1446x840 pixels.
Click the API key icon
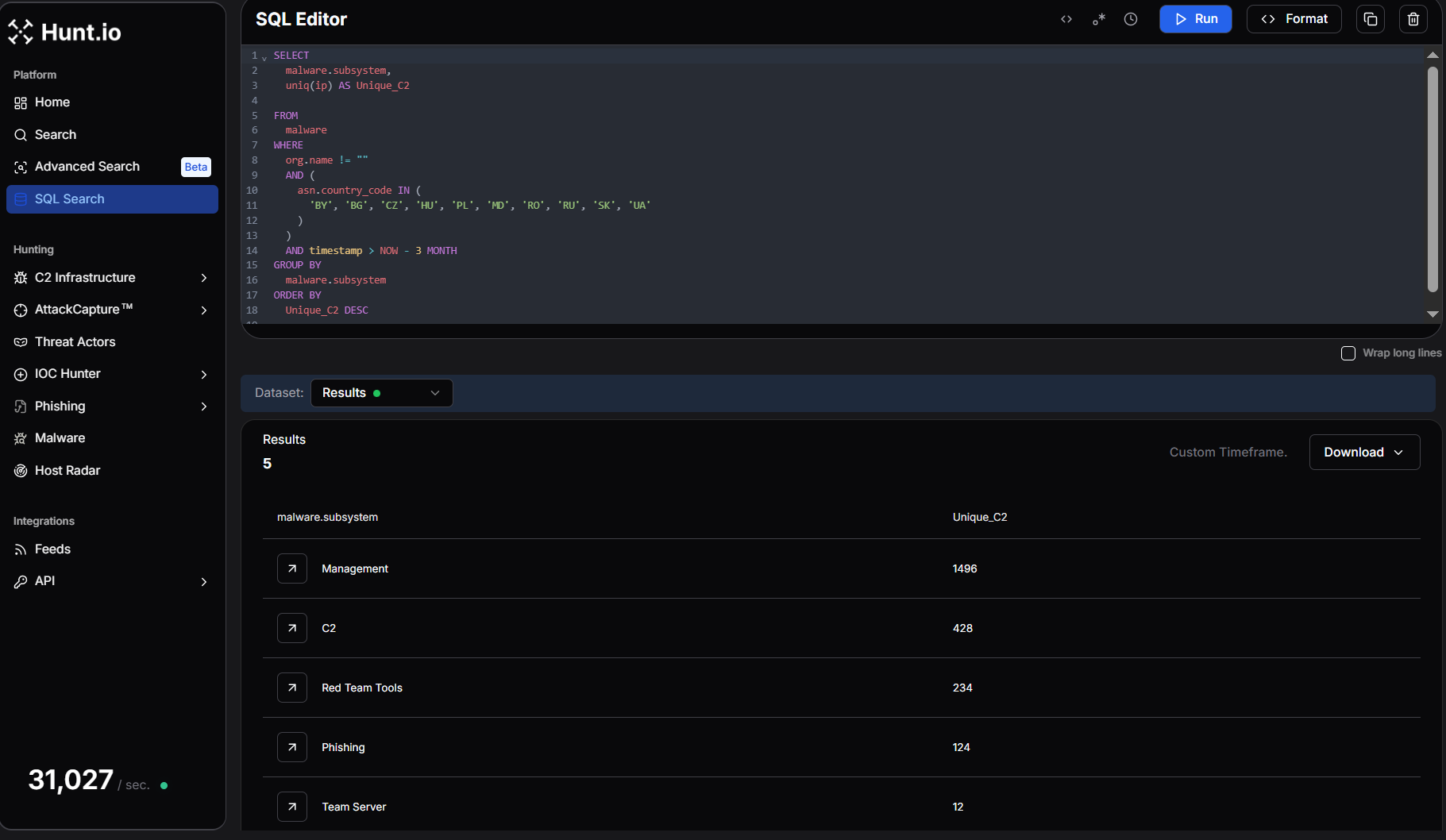pos(21,581)
